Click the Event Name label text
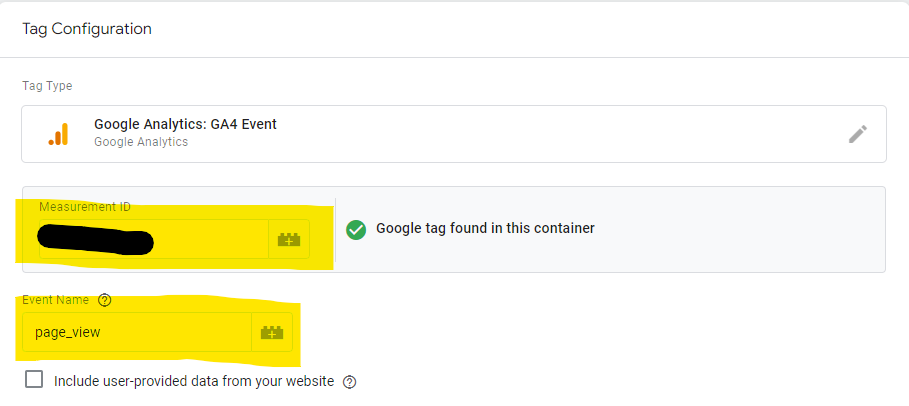The width and height of the screenshot is (909, 406). (x=56, y=300)
